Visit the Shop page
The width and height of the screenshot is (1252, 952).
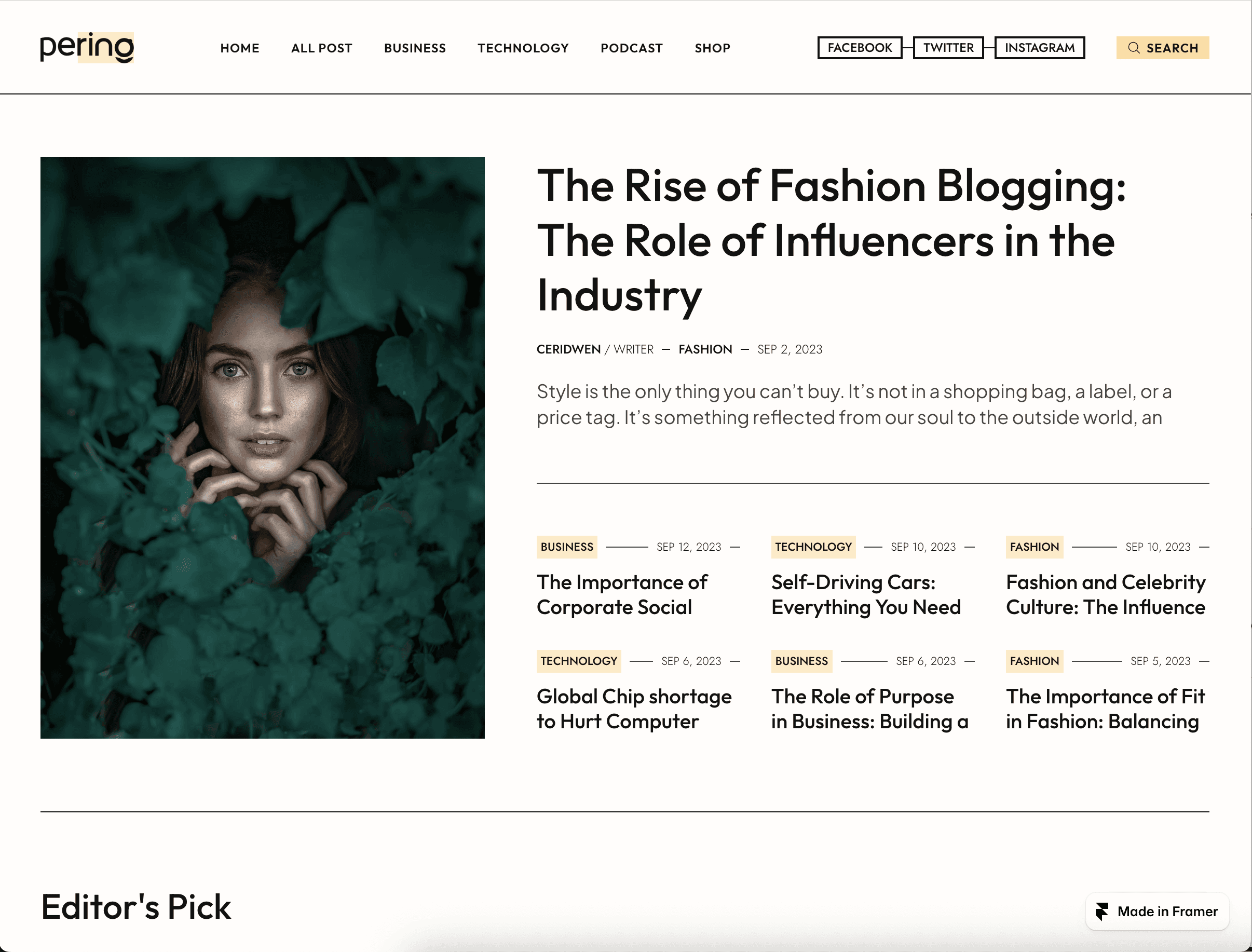coord(713,48)
